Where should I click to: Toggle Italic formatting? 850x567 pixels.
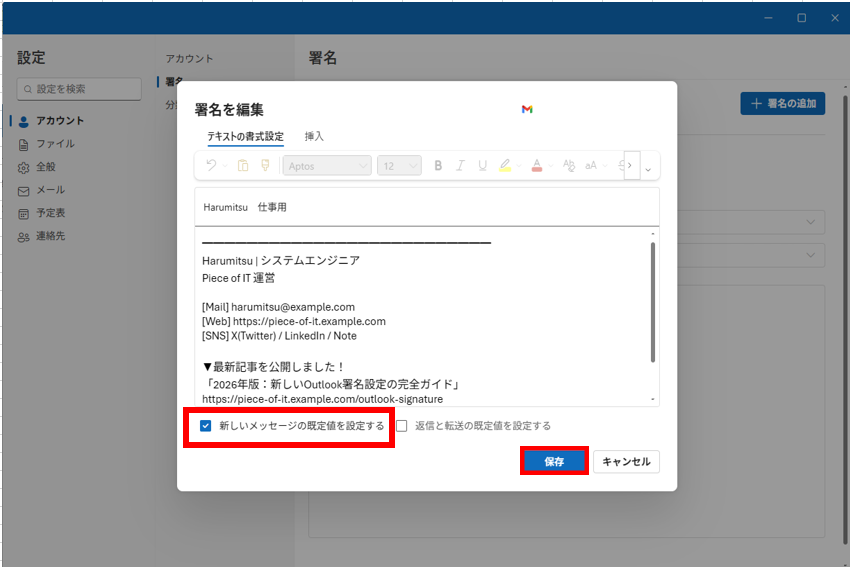coord(460,166)
